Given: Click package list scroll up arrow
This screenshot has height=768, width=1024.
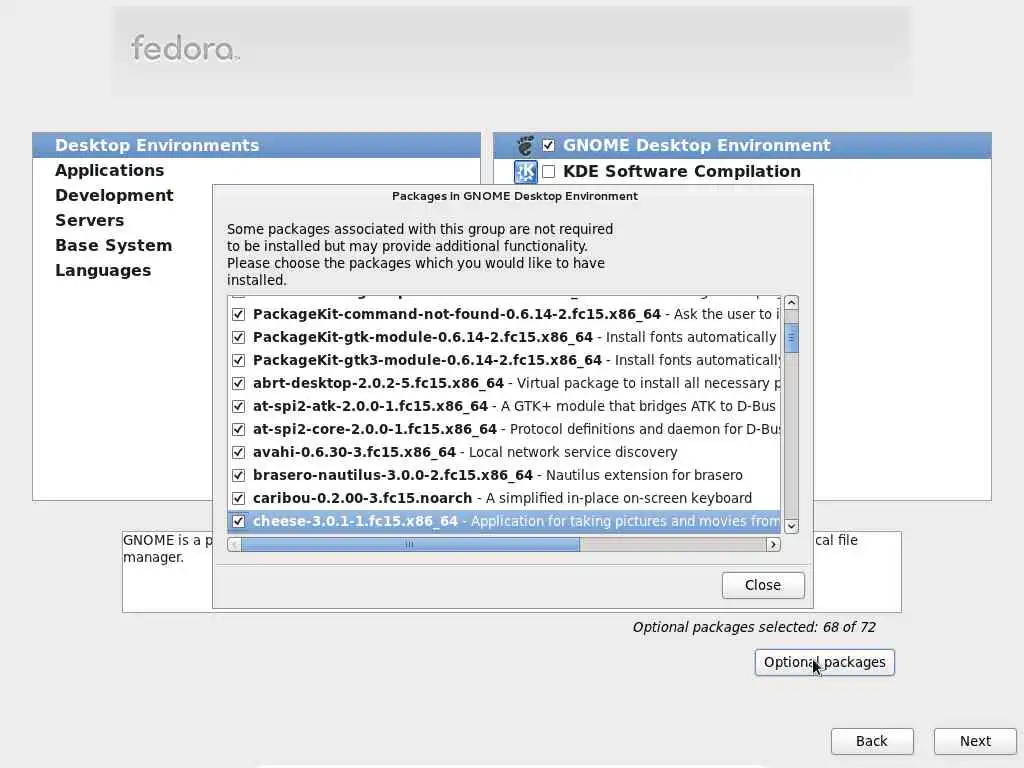Looking at the screenshot, I should 792,302.
